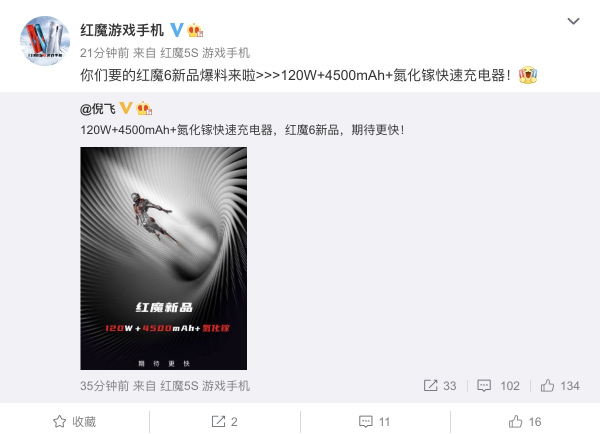Open the 红魔5S 游戏手机 source link under account name
Screen dimensions: 600x434
click(x=205, y=53)
